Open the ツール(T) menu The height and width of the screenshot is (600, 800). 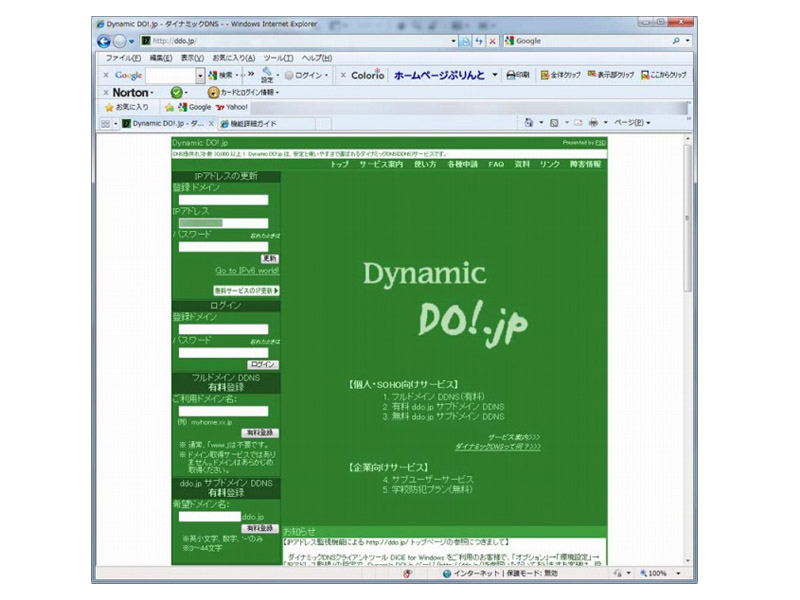(278, 58)
